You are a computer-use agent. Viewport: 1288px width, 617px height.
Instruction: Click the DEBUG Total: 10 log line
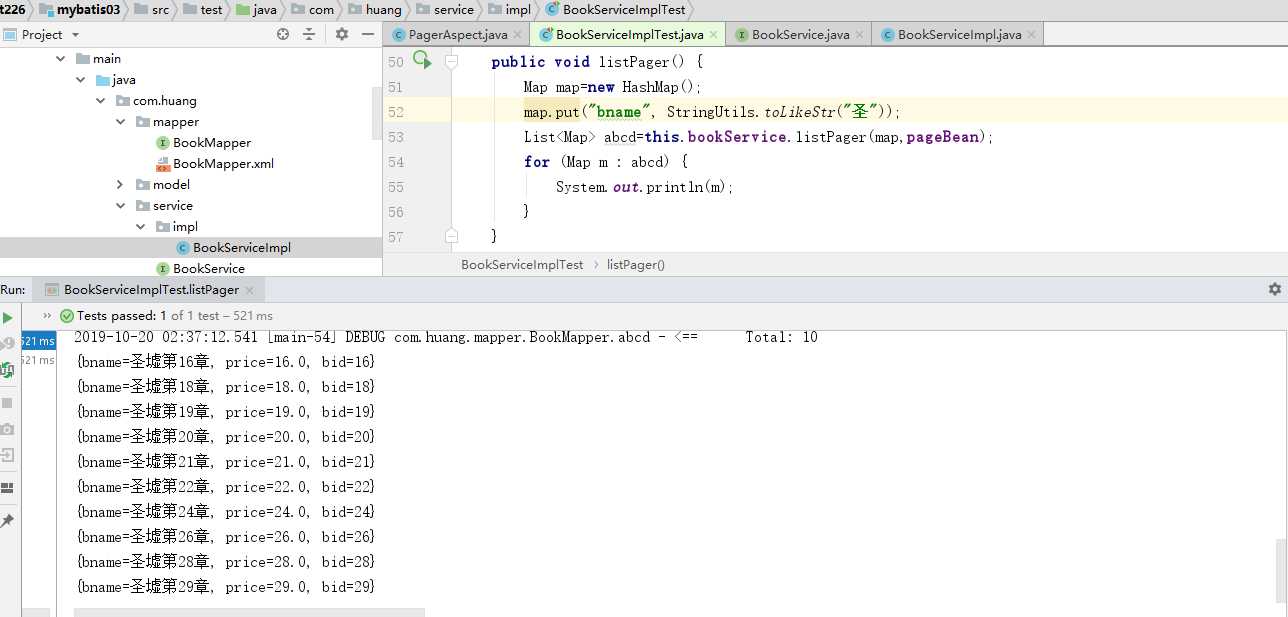(x=446, y=337)
